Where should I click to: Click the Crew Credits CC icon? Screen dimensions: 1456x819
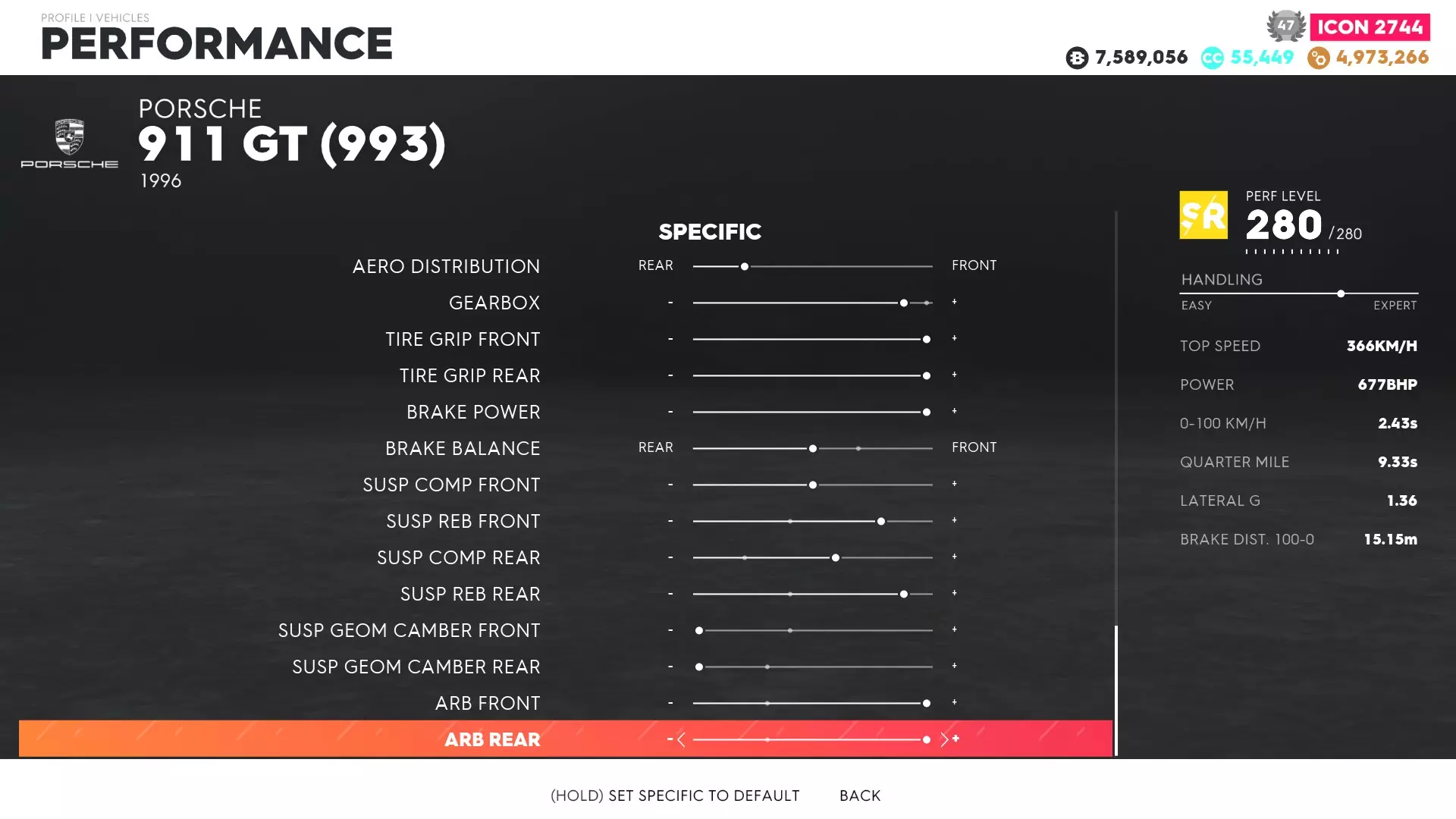[x=1212, y=58]
